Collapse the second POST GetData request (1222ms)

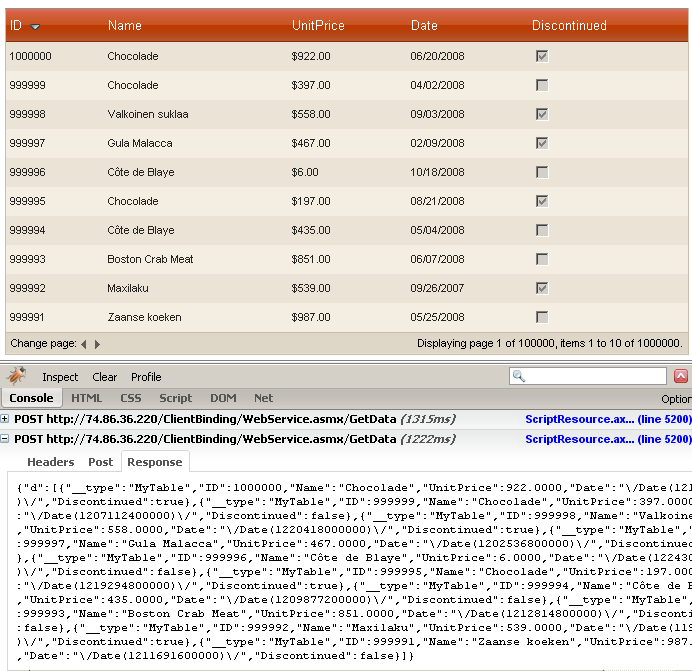click(x=5, y=439)
